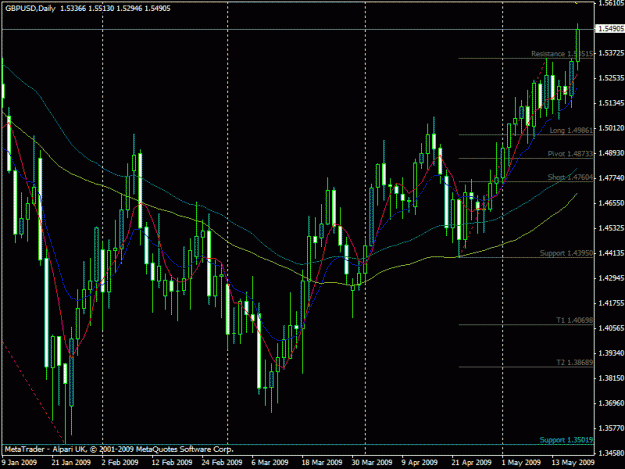
Task: Click the current price tag 1.54905
Action: click(611, 29)
